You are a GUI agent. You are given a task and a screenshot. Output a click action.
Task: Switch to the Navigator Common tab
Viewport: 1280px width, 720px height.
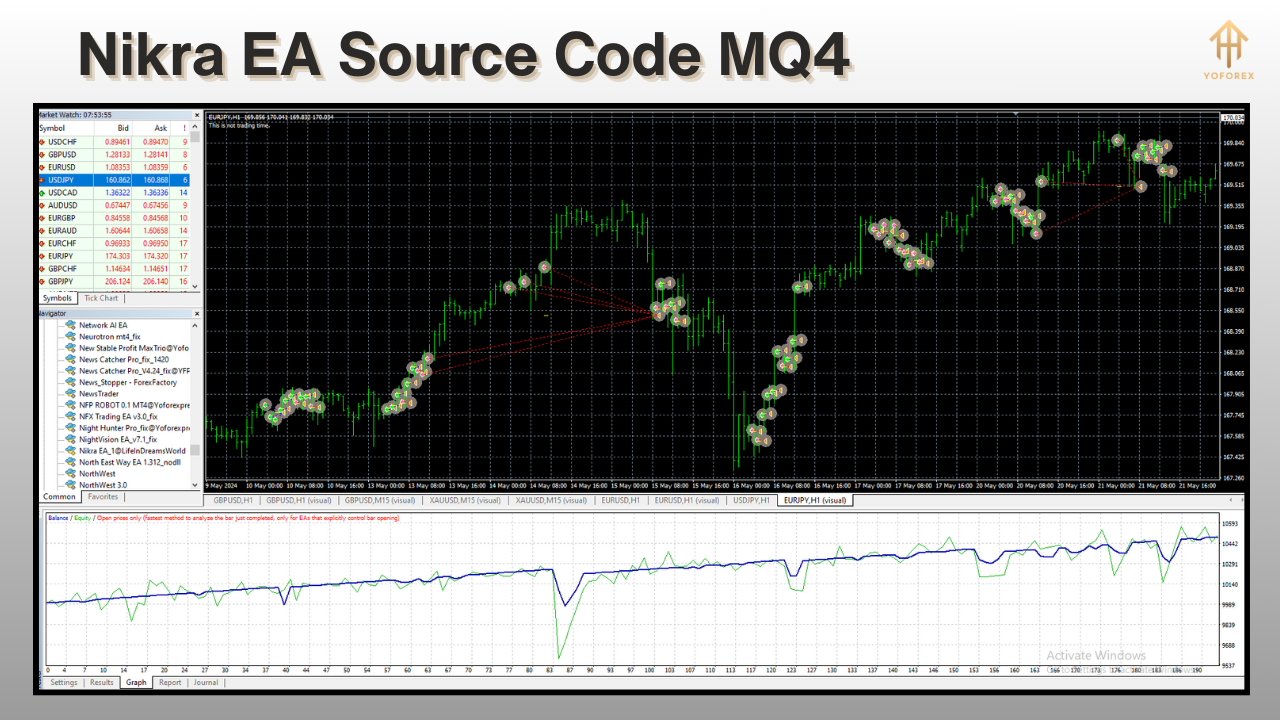pos(59,496)
